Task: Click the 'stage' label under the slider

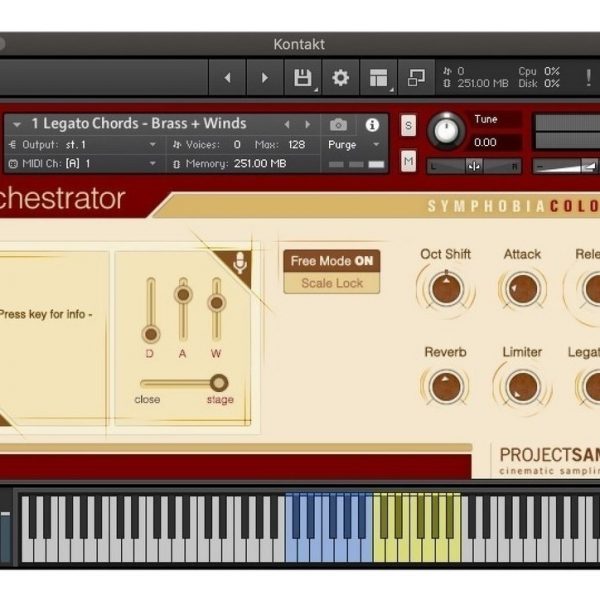Action: 220,399
